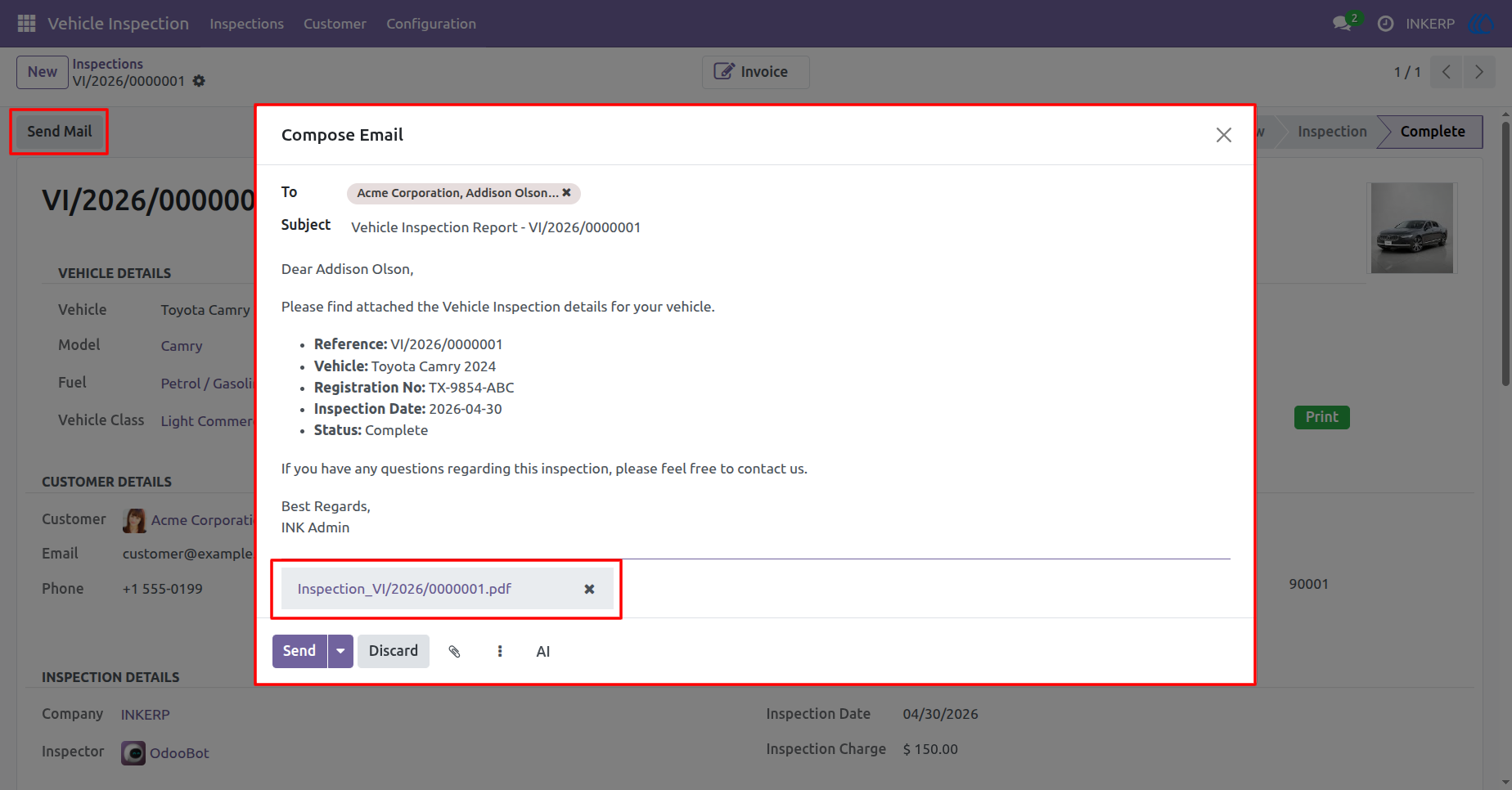The image size is (1512, 790).
Task: Click the New record button
Action: (x=43, y=72)
